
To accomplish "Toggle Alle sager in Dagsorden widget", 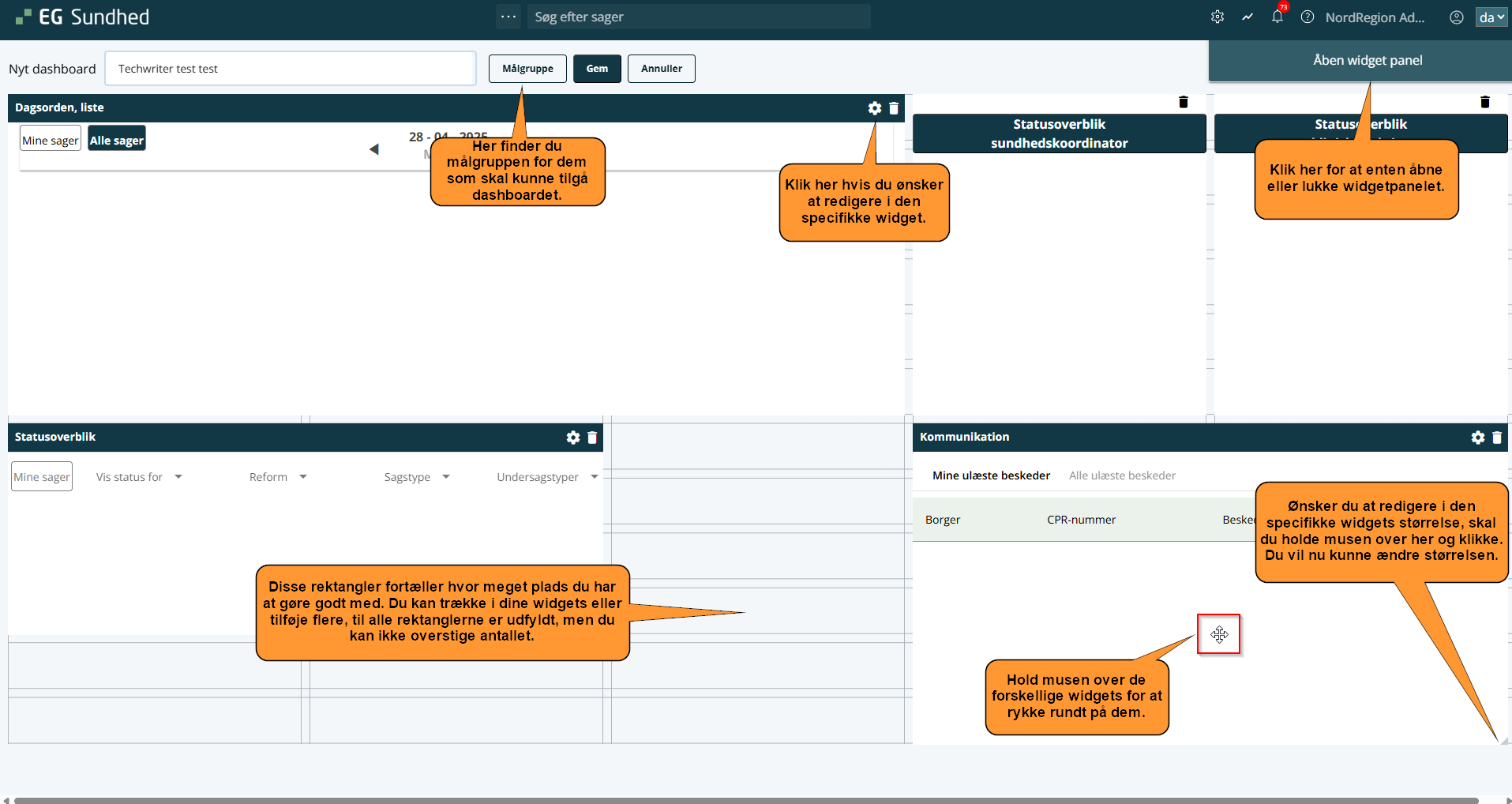I will coord(117,140).
